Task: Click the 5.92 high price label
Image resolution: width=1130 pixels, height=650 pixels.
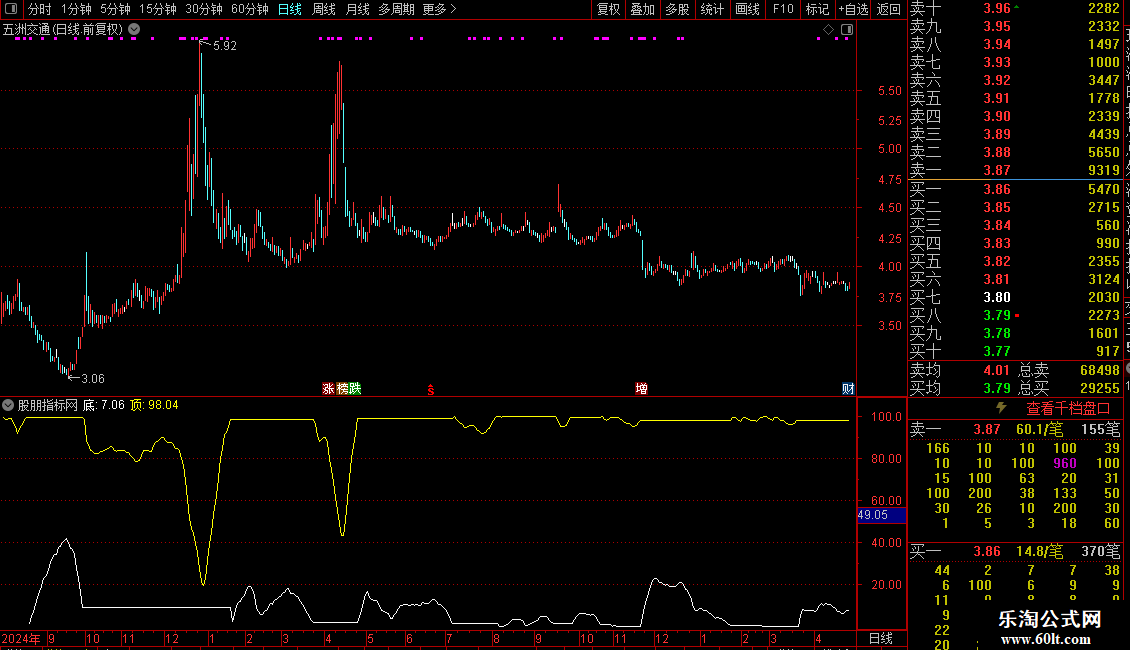Action: coord(225,45)
